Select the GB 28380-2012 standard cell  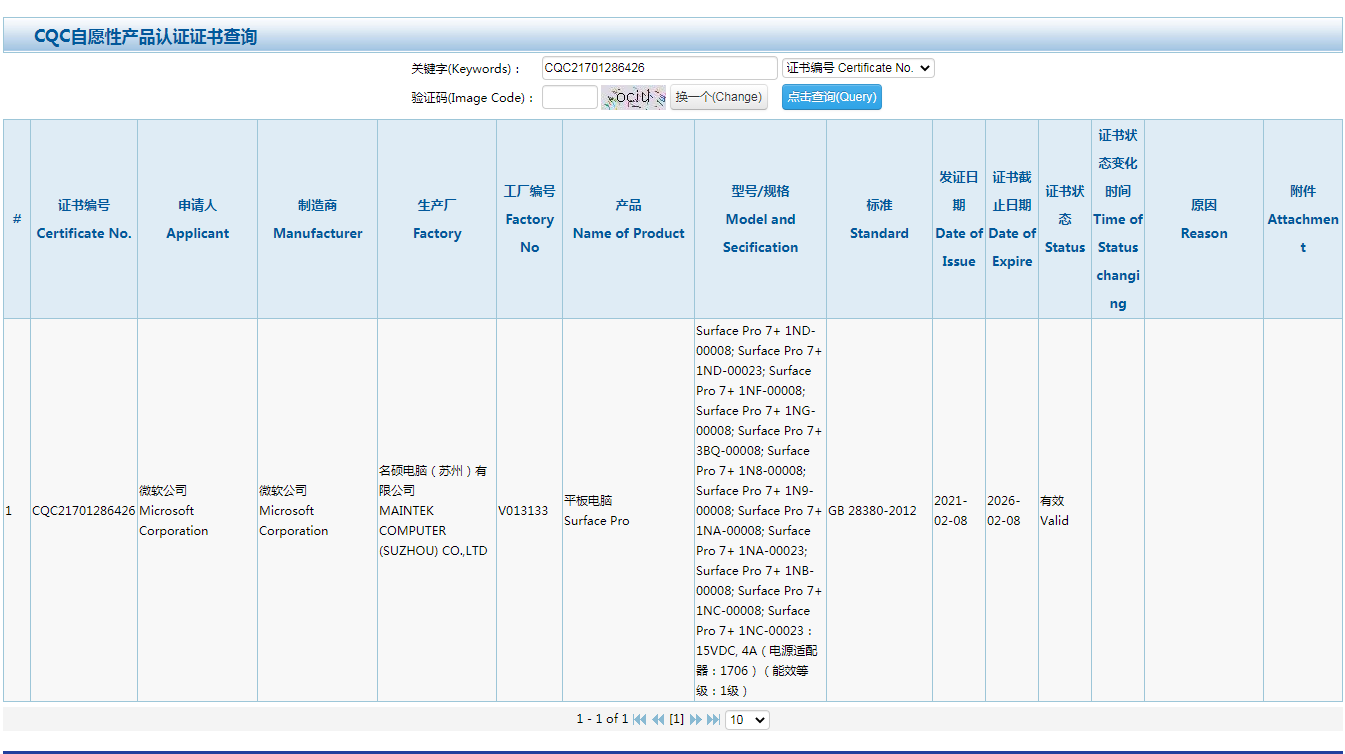[879, 510]
